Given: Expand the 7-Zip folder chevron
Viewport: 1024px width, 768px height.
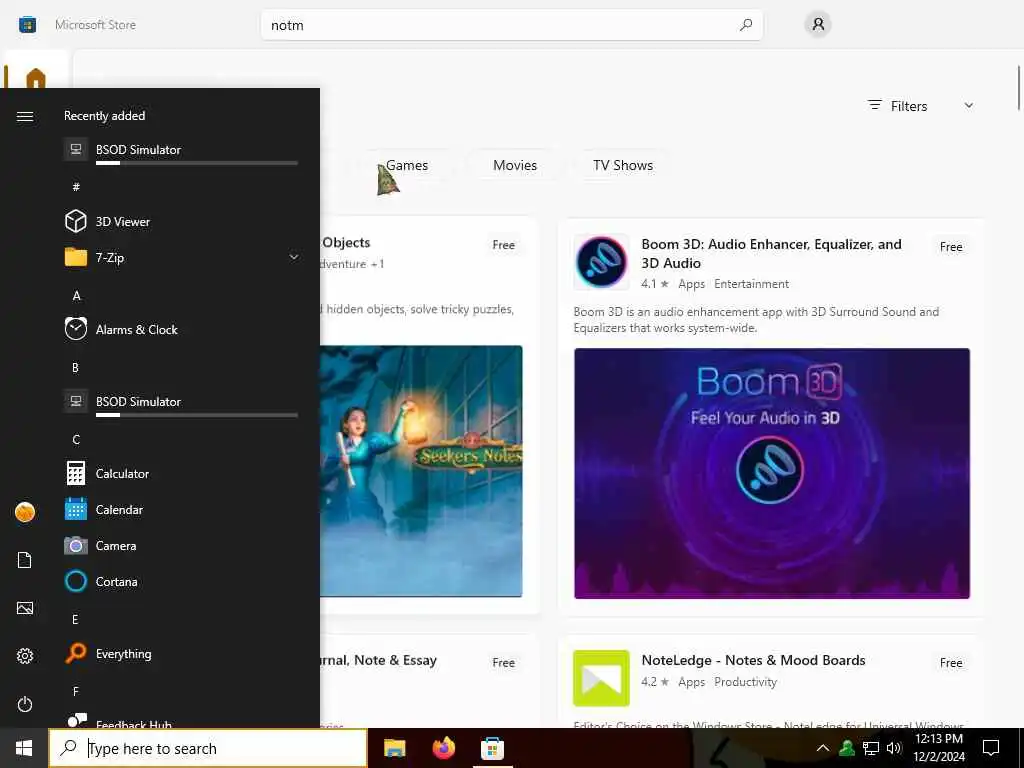Looking at the screenshot, I should (x=294, y=257).
